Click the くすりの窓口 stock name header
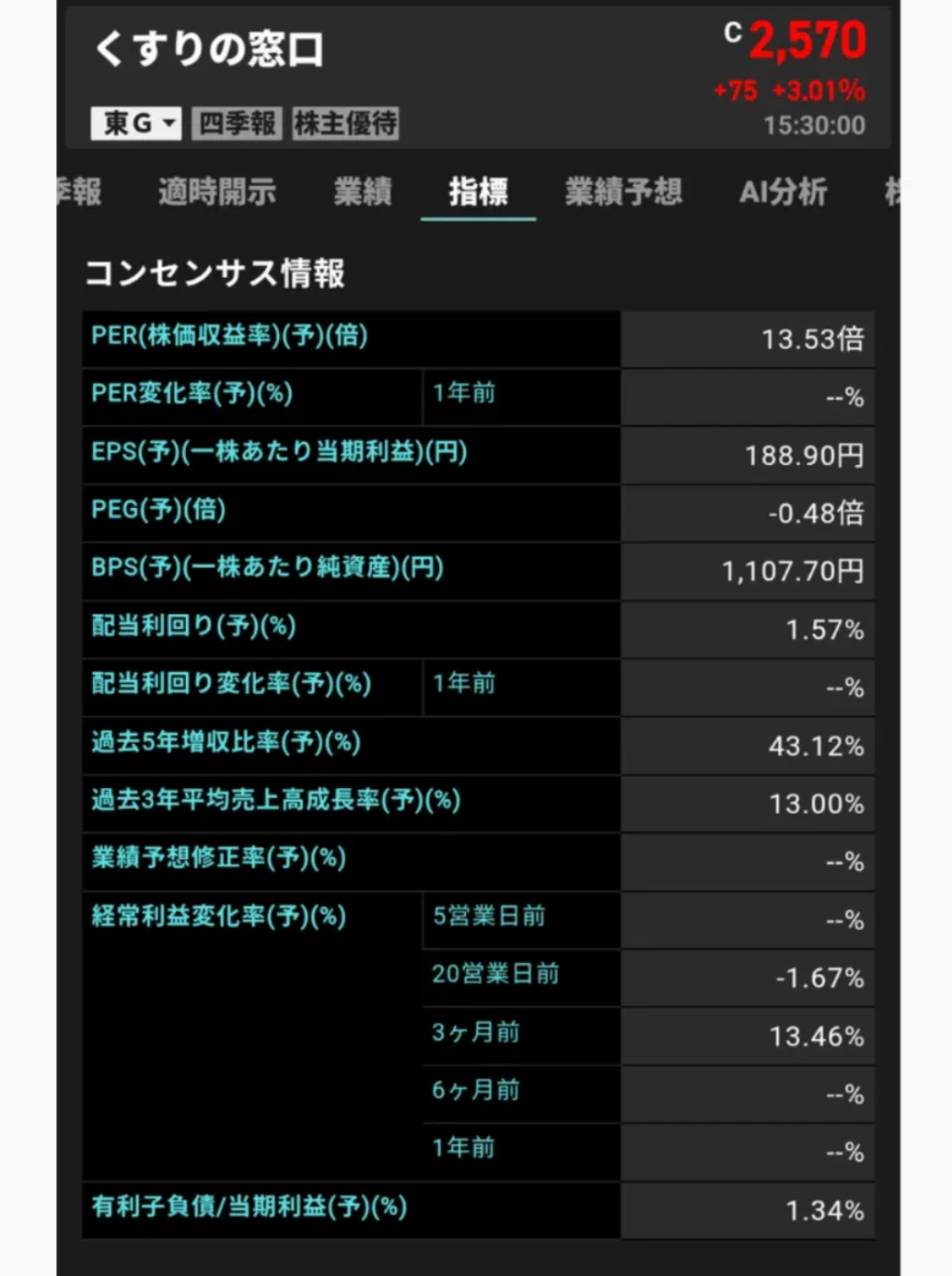The image size is (952, 1276). (x=209, y=49)
